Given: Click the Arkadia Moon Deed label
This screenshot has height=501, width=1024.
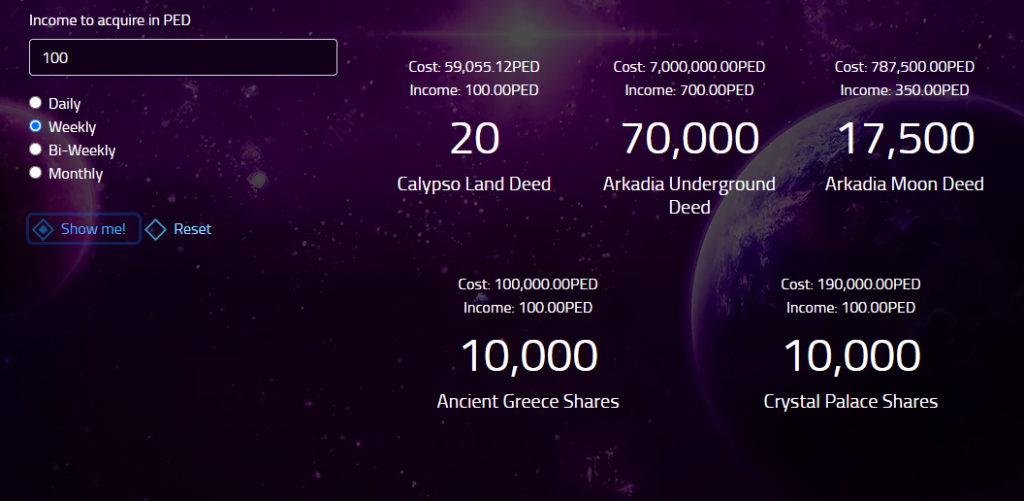Looking at the screenshot, I should 904,184.
